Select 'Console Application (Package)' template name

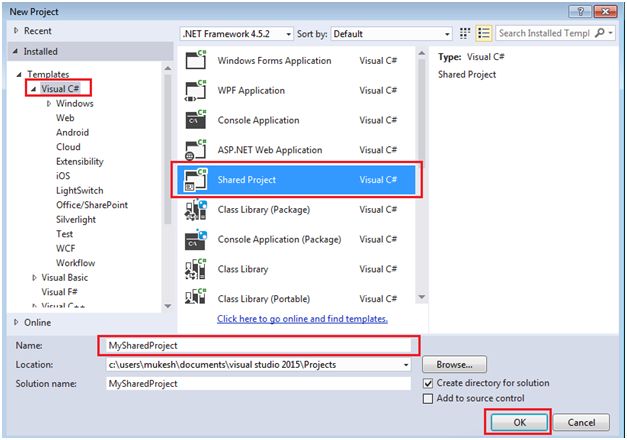click(x=279, y=239)
